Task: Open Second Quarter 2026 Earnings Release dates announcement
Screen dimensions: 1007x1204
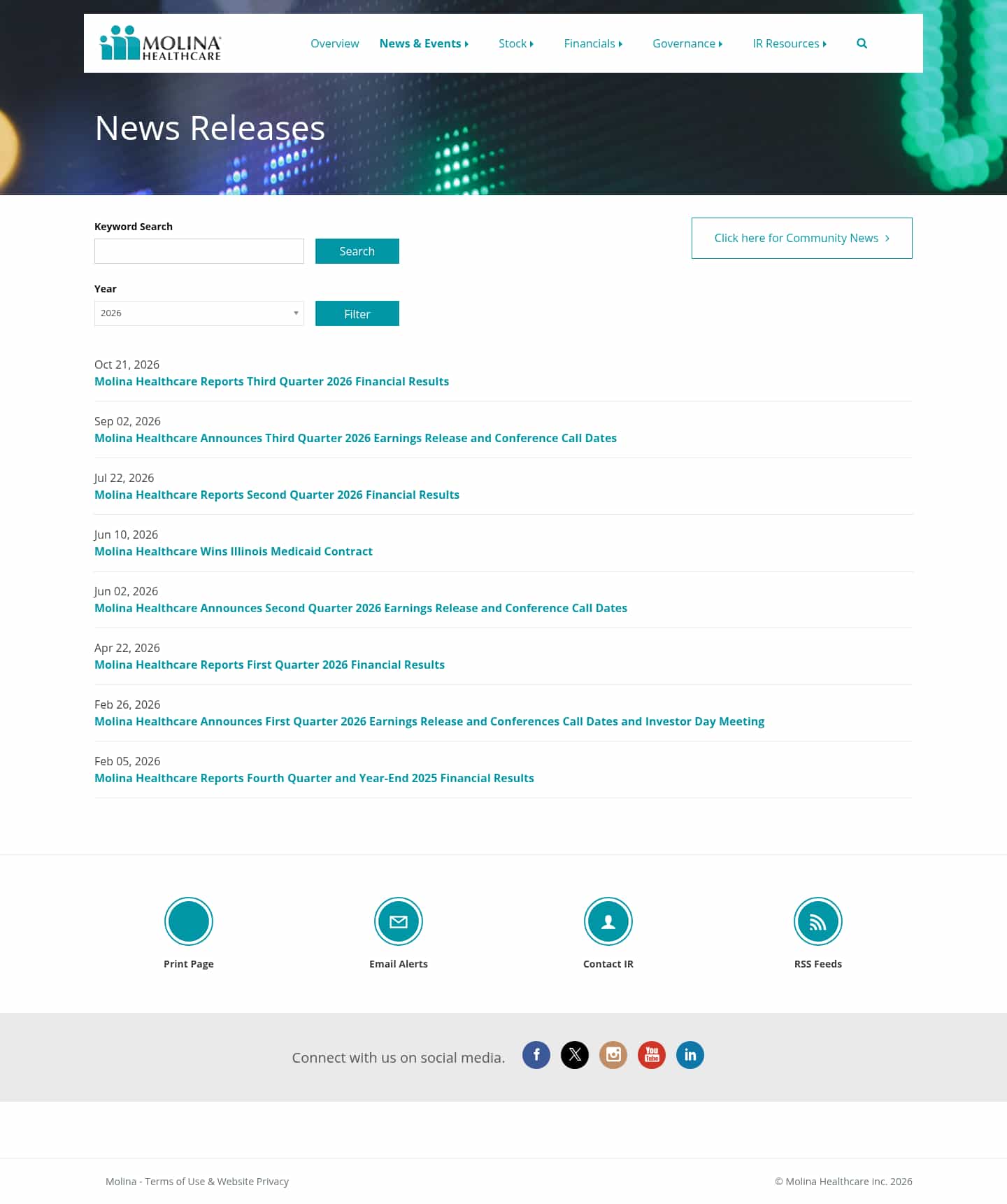Action: 361,608
